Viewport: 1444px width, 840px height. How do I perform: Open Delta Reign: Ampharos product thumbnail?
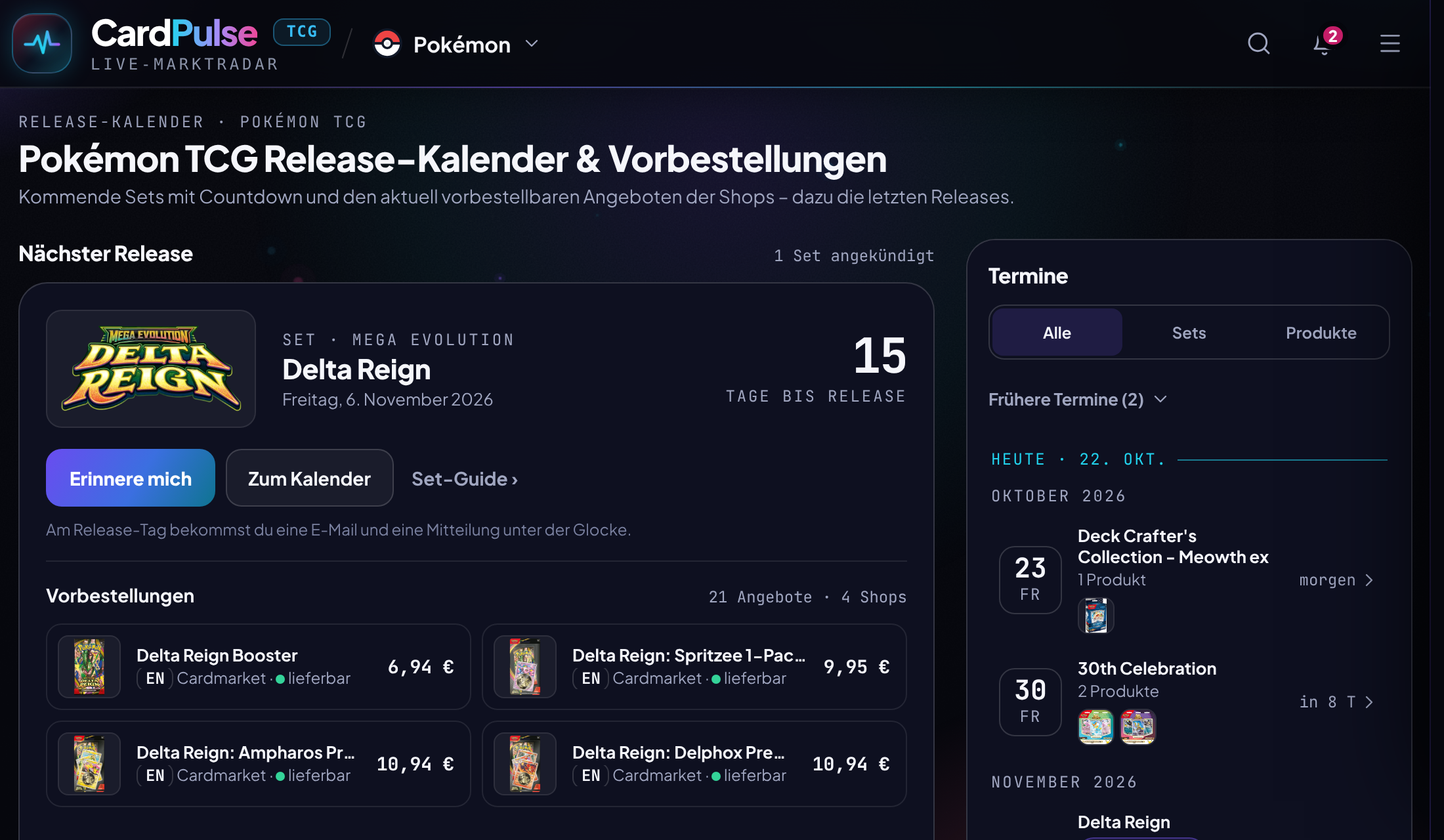[x=89, y=764]
